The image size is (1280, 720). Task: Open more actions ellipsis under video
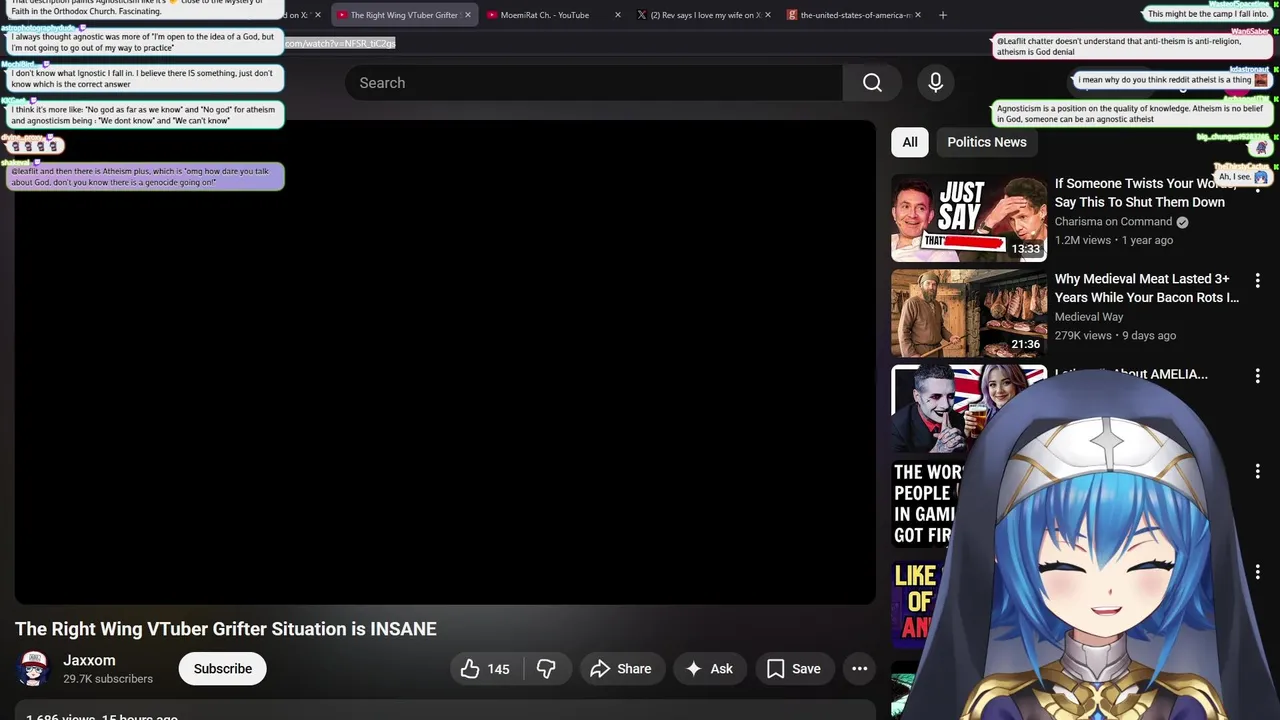pyautogui.click(x=859, y=669)
